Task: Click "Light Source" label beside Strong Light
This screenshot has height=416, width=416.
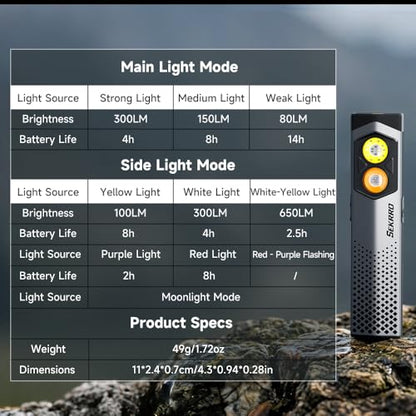Action: 48,98
